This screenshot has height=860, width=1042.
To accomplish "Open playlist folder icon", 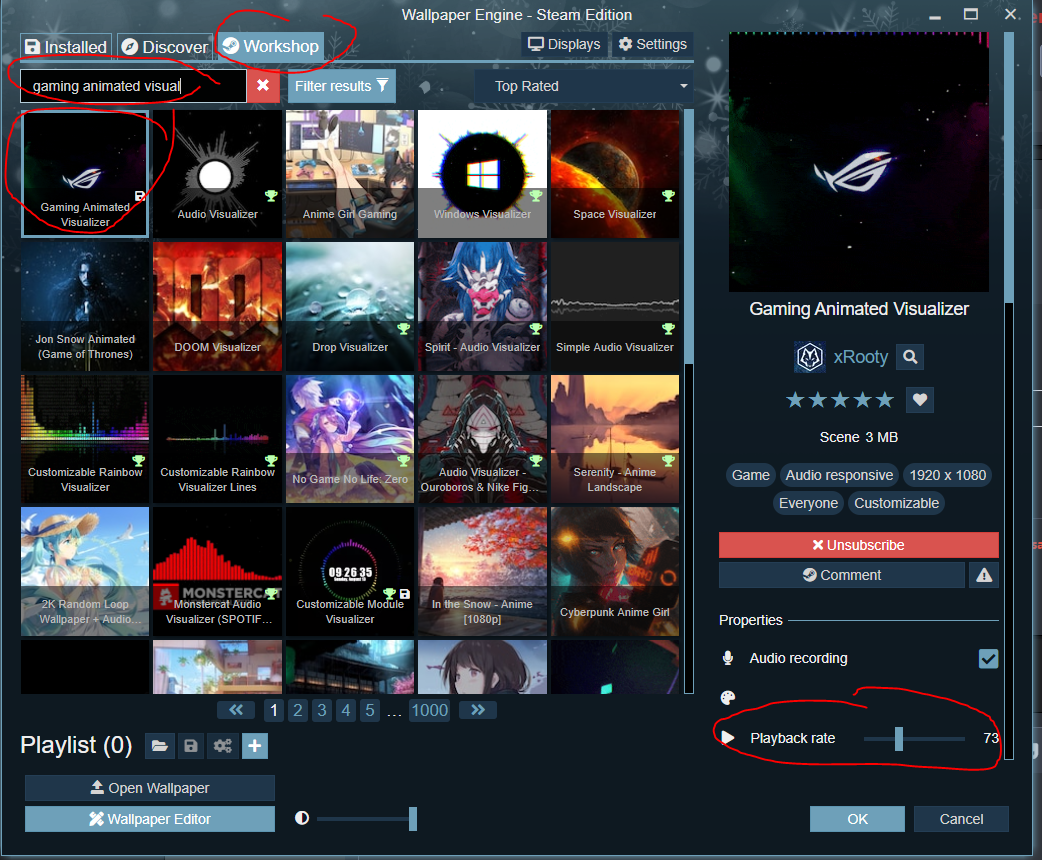I will click(x=159, y=746).
